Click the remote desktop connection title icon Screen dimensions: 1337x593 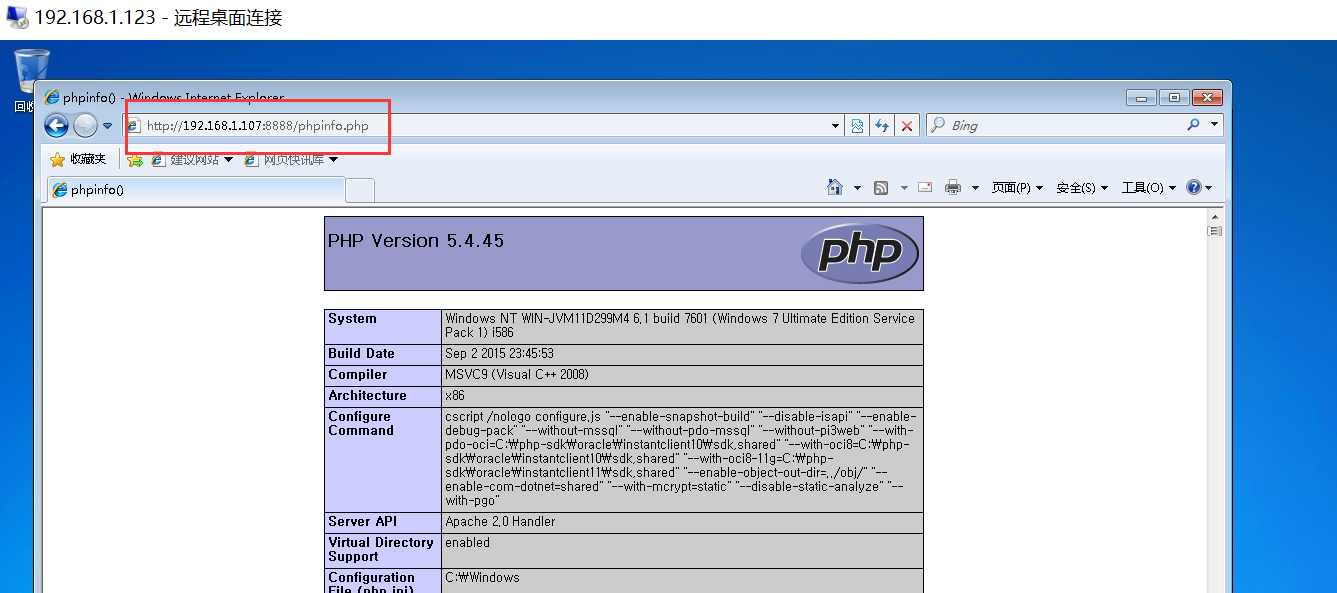[17, 18]
